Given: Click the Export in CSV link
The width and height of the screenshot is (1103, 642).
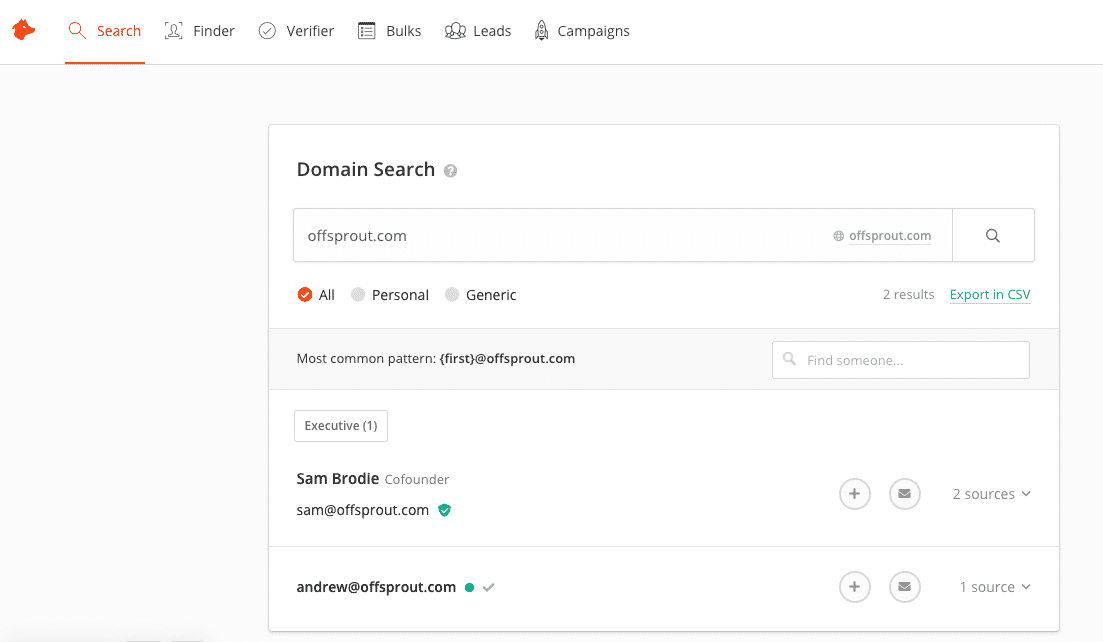Looking at the screenshot, I should click(990, 295).
